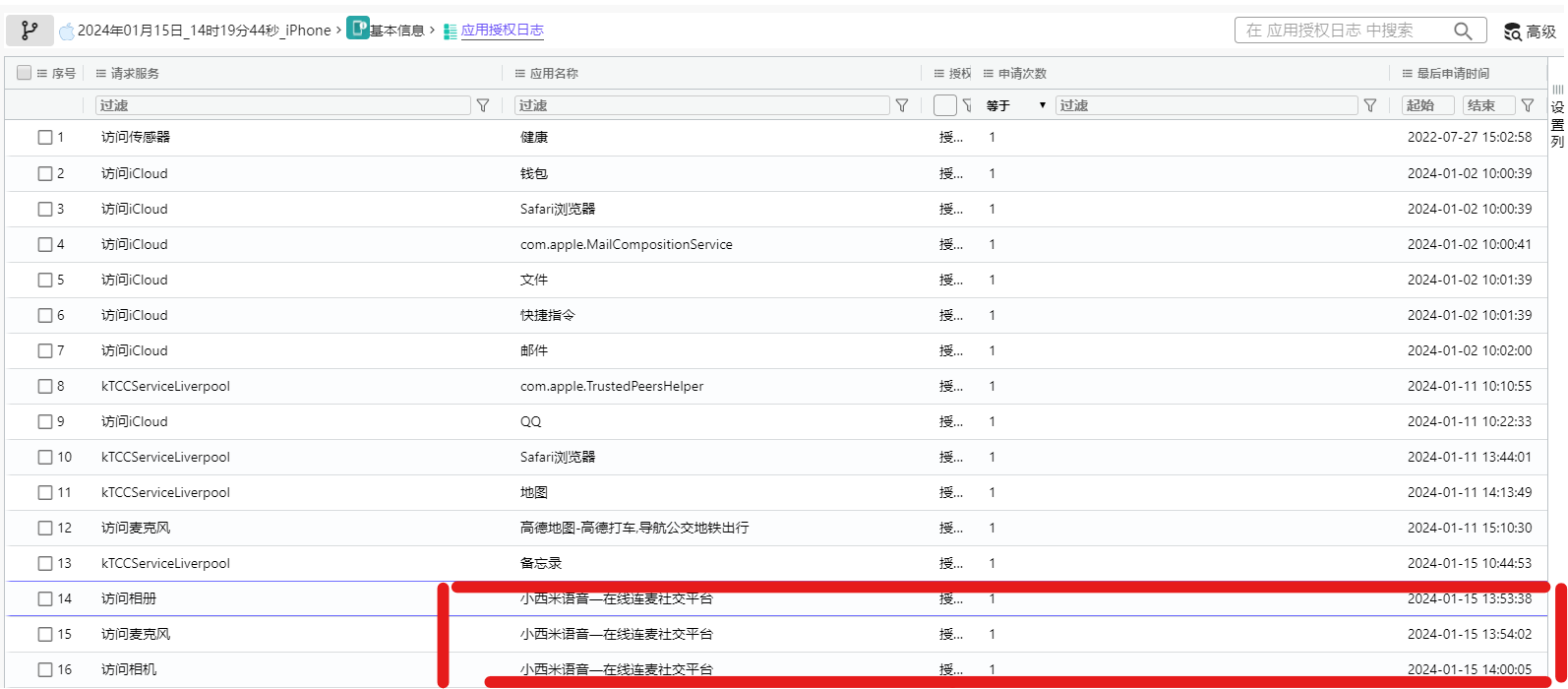Select the 健康 app name cell
Image resolution: width=1568 pixels, height=689 pixels.
tap(534, 138)
